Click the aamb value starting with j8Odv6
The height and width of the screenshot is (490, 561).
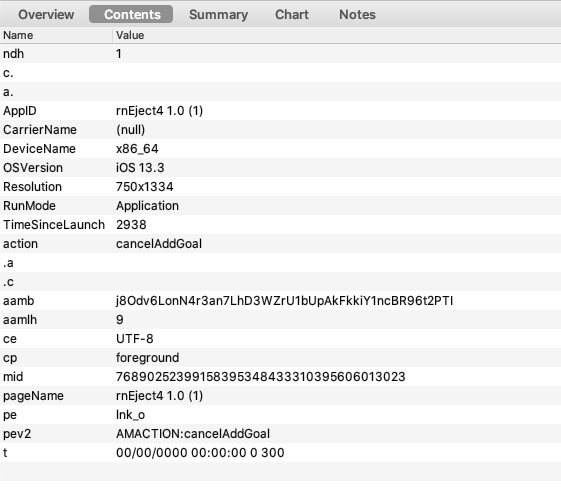click(x=284, y=301)
